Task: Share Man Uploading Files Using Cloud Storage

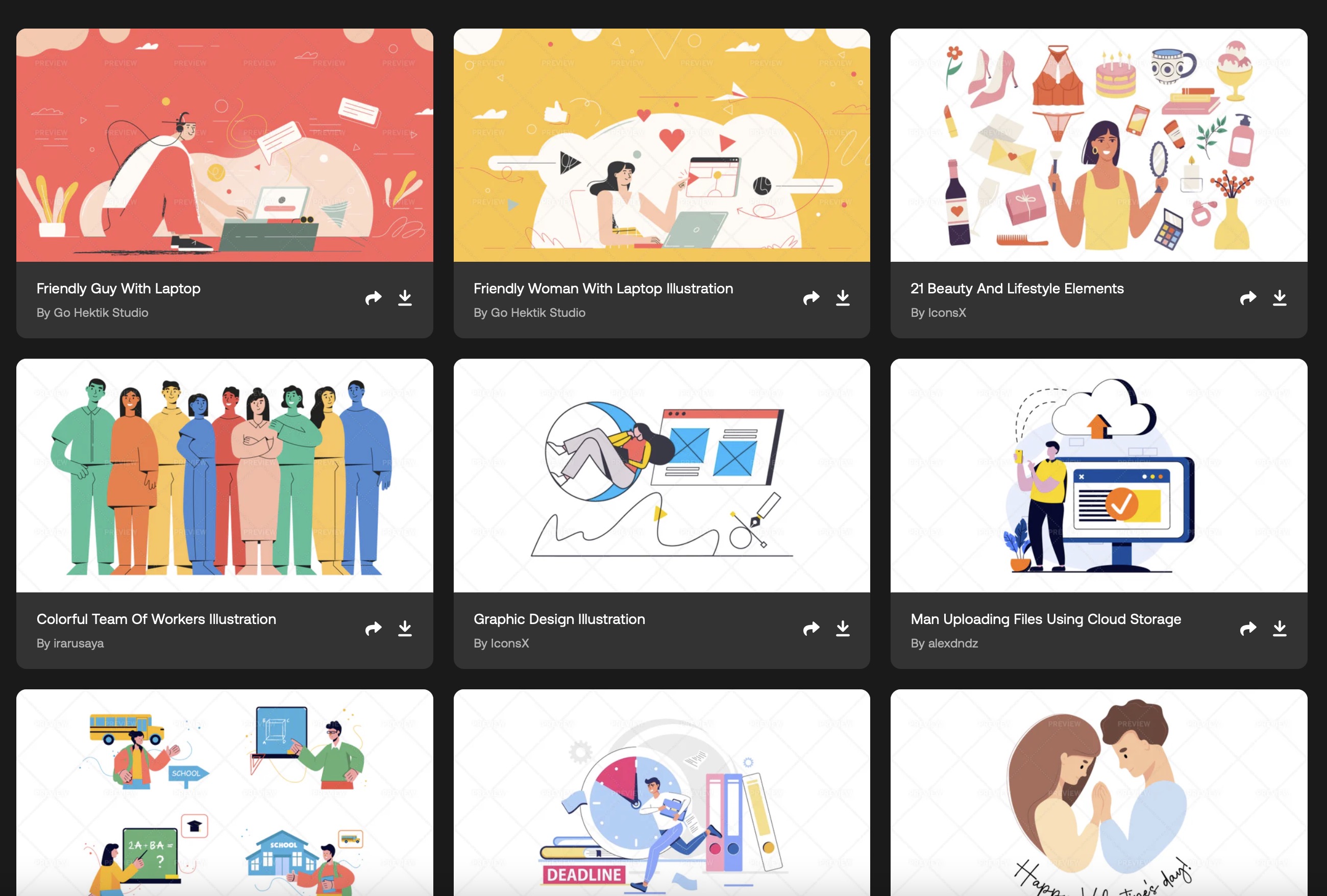Action: (x=1247, y=628)
